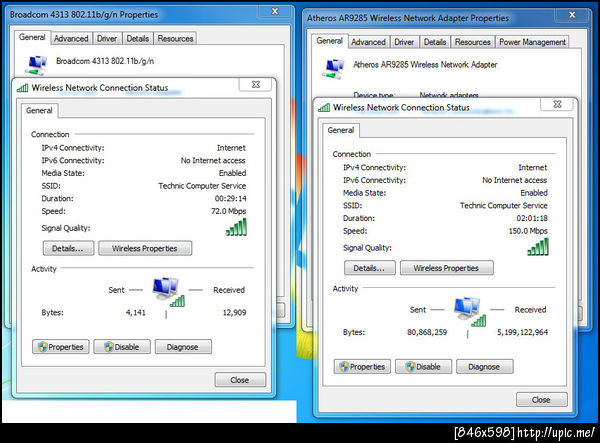
Task: Click shield icon on right Properties button
Action: coord(344,366)
